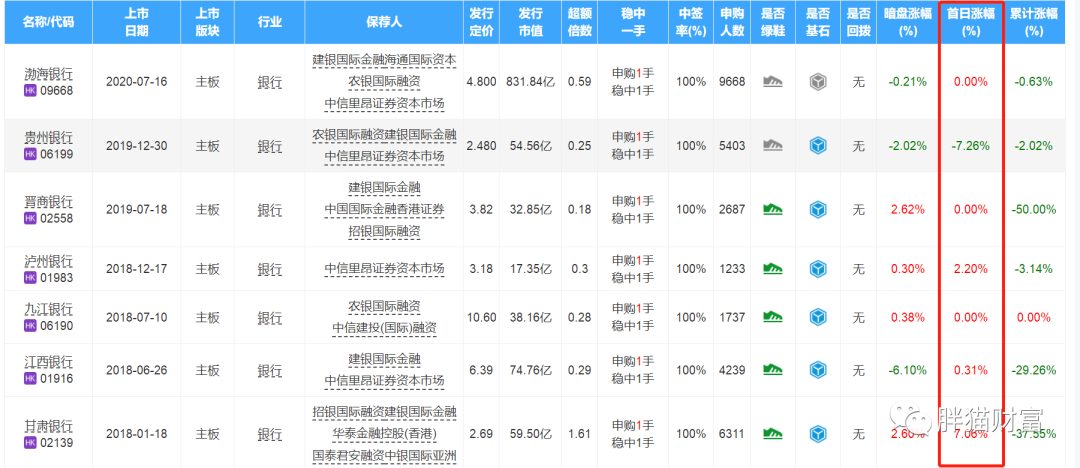Click the HK badge beside code 01983

coord(30,277)
